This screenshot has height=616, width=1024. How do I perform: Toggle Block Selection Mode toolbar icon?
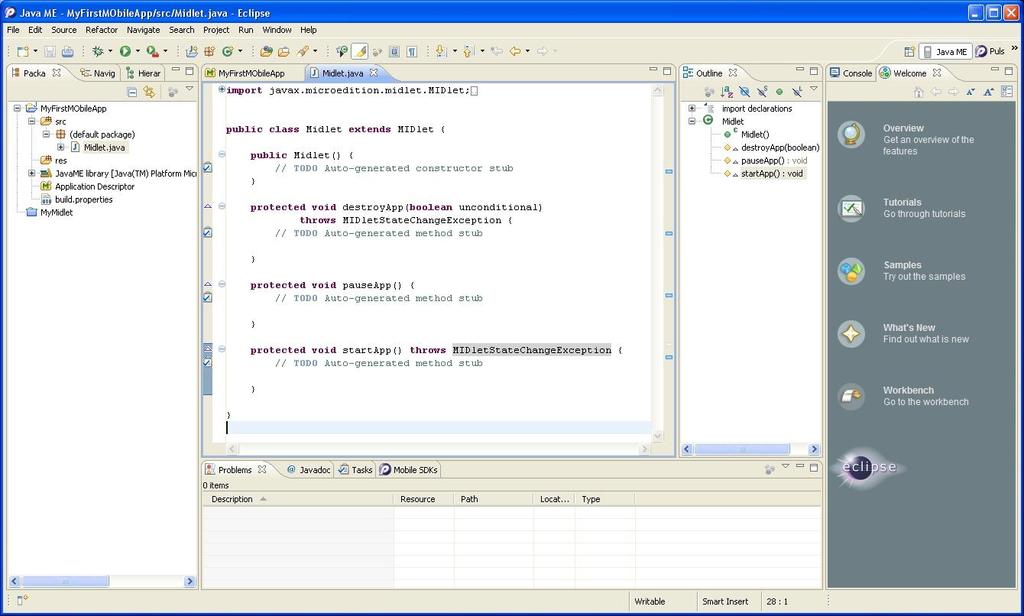point(394,51)
